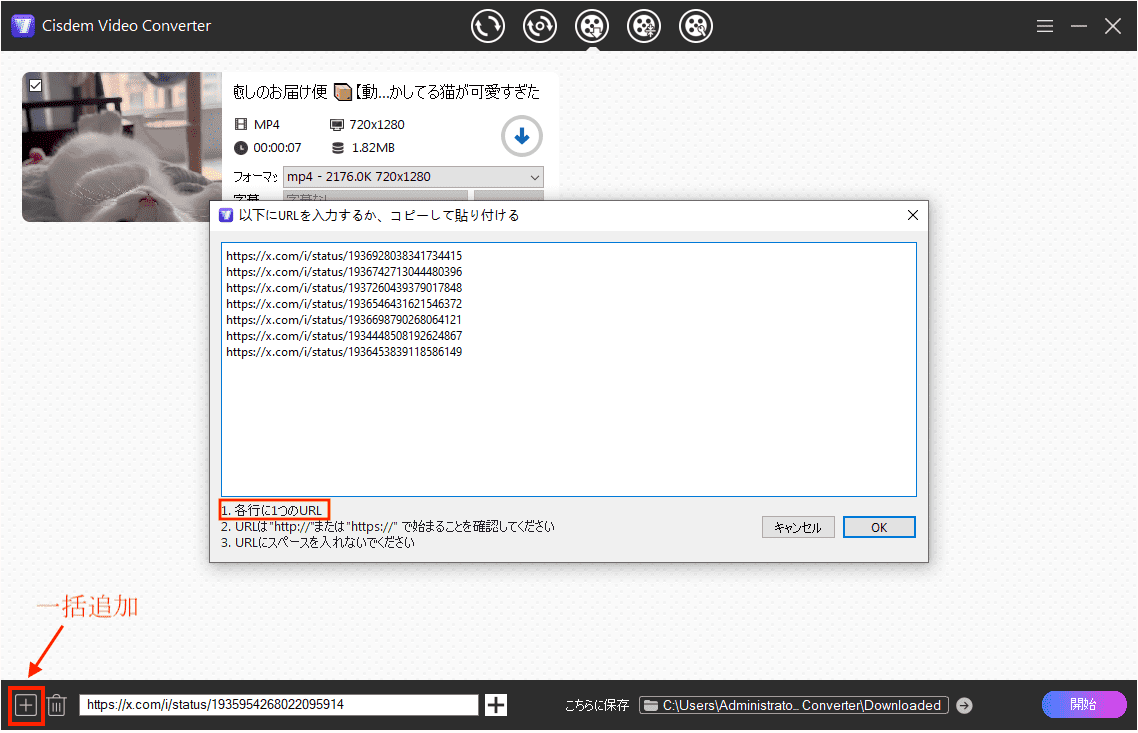Open the hamburger menu

click(x=1045, y=27)
